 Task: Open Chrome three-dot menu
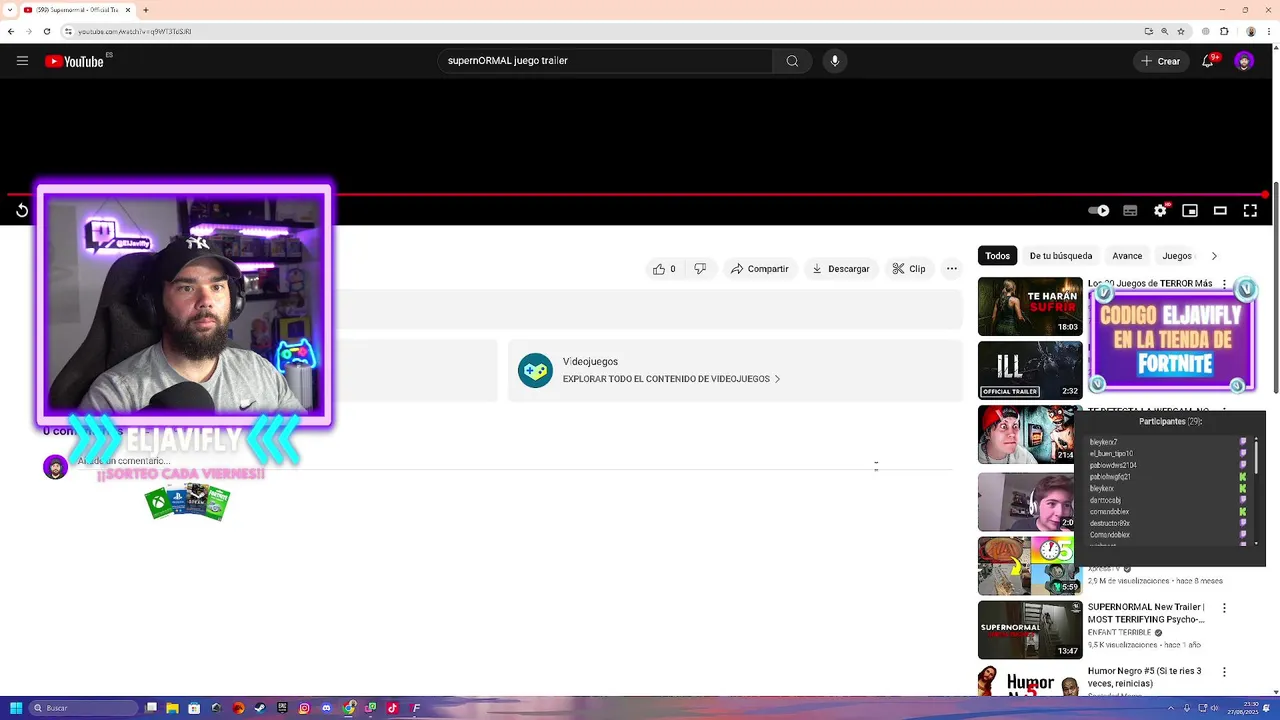(1269, 31)
